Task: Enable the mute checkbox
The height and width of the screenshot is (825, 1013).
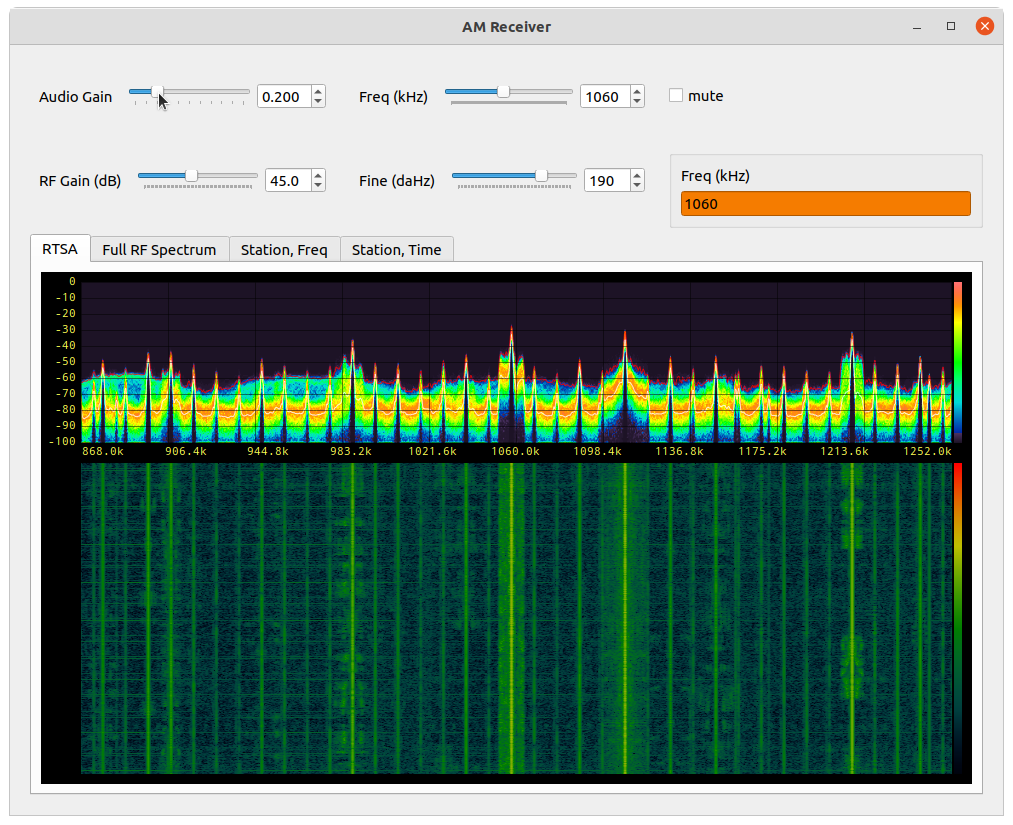Action: point(676,96)
